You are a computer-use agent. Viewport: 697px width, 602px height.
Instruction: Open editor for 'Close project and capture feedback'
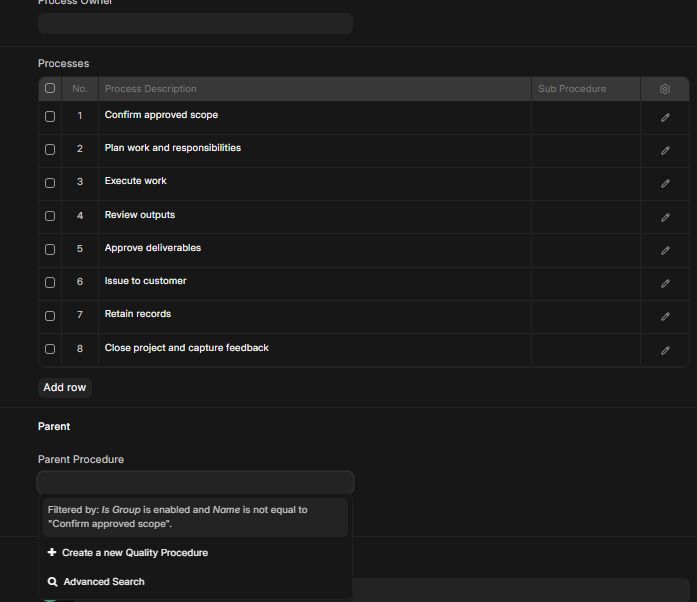click(x=665, y=350)
